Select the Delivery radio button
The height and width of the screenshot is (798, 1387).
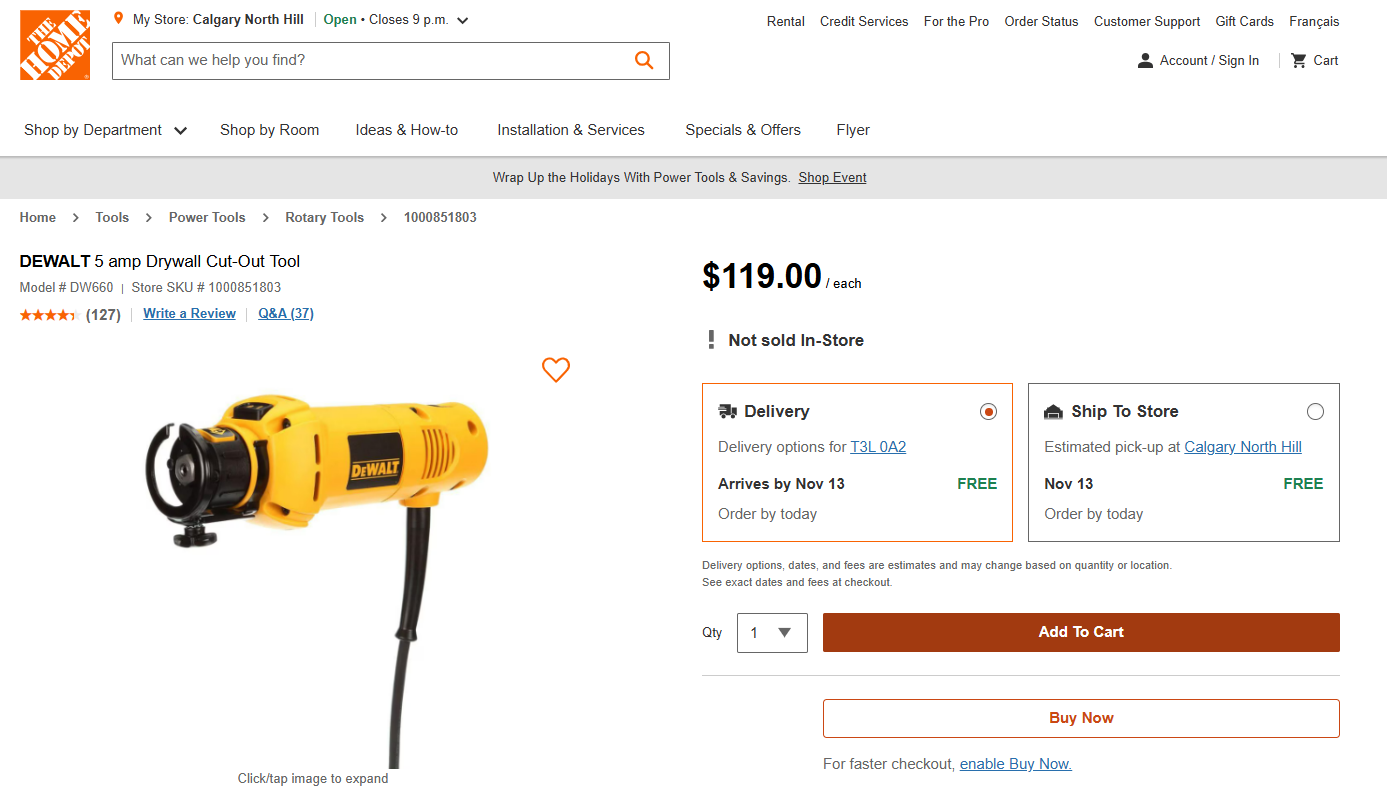pyautogui.click(x=988, y=411)
